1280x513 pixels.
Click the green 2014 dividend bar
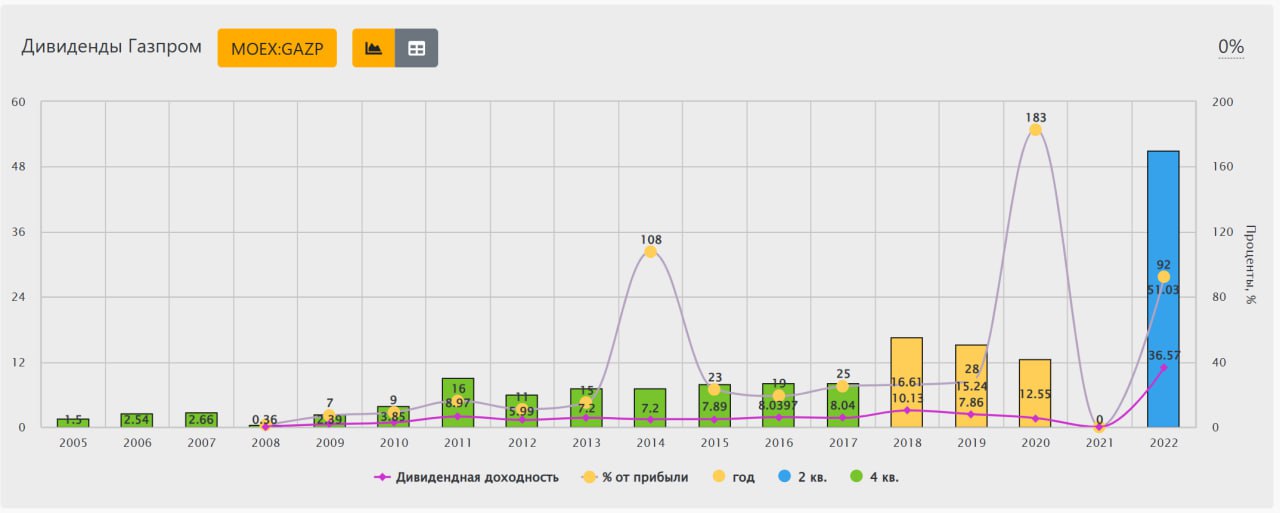(x=650, y=408)
